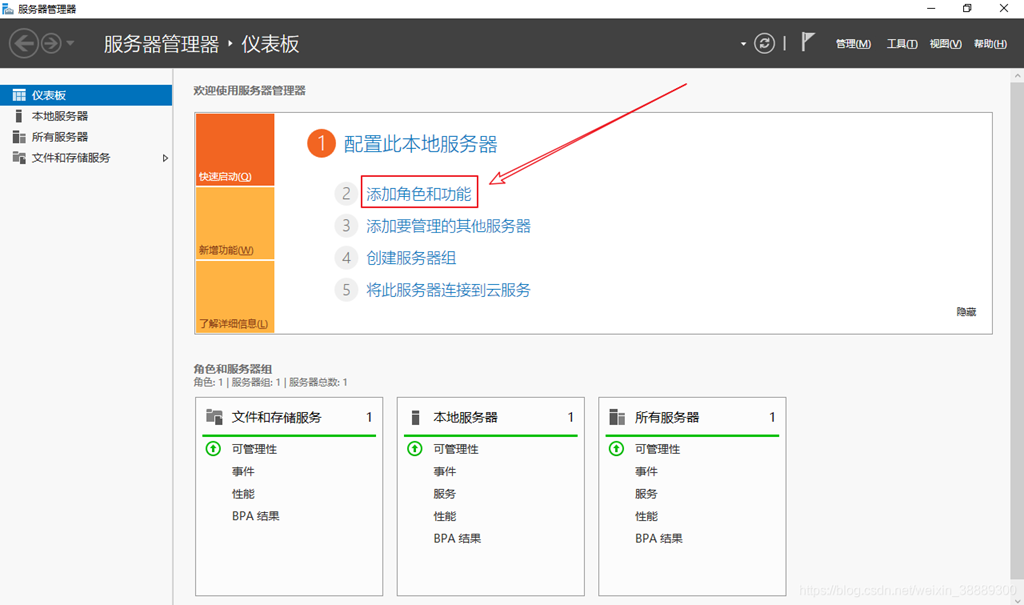This screenshot has width=1024, height=605.
Task: Select 本地服务器 in the left sidebar
Action: [x=60, y=116]
